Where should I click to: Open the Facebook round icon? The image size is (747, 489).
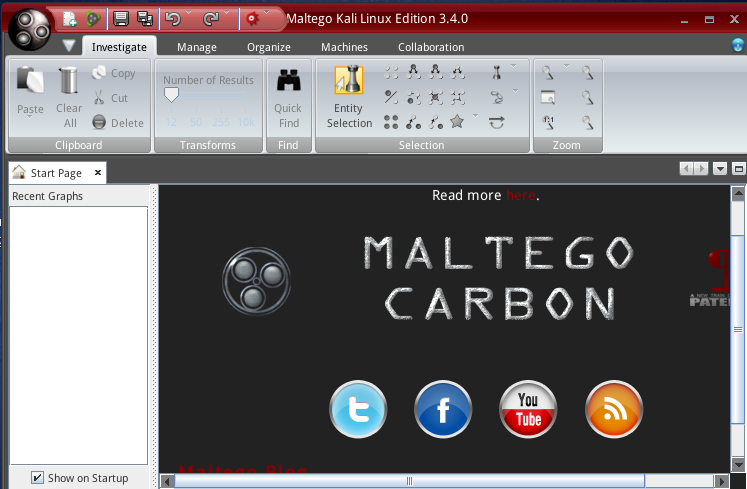443,409
